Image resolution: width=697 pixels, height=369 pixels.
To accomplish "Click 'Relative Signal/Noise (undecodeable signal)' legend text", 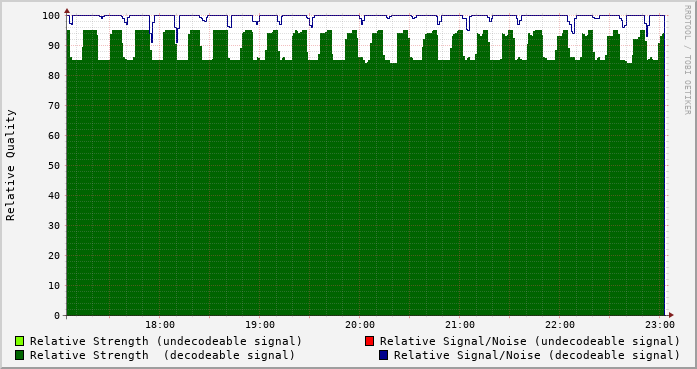I will [x=529, y=341].
